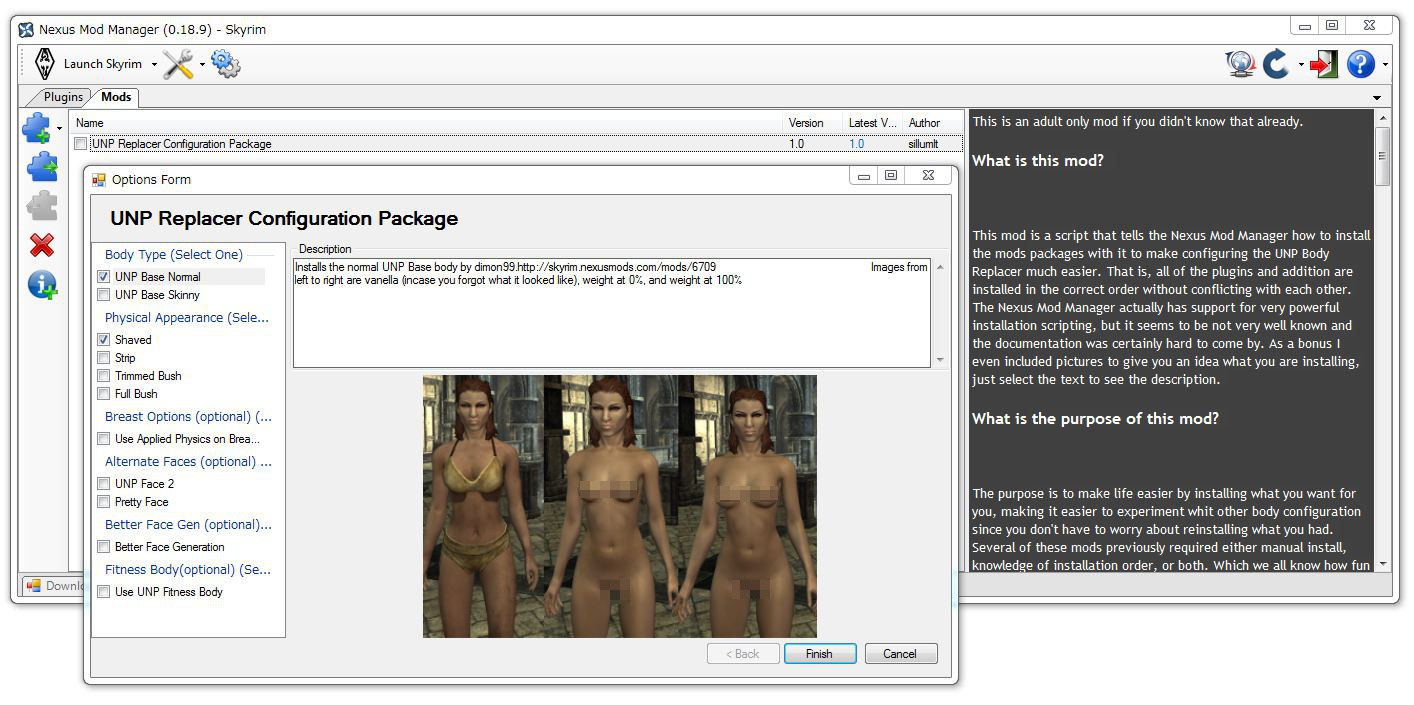Click the Better Face Gen (optional) header

point(188,525)
